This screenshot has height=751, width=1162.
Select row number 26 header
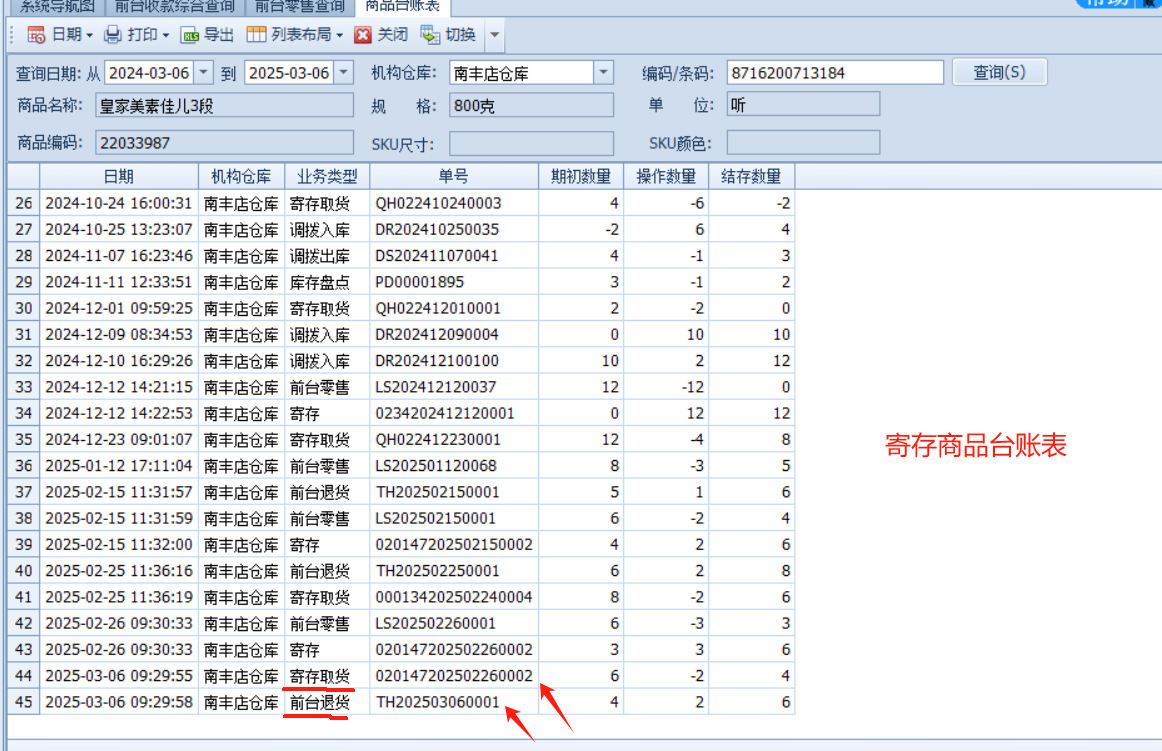(24, 203)
